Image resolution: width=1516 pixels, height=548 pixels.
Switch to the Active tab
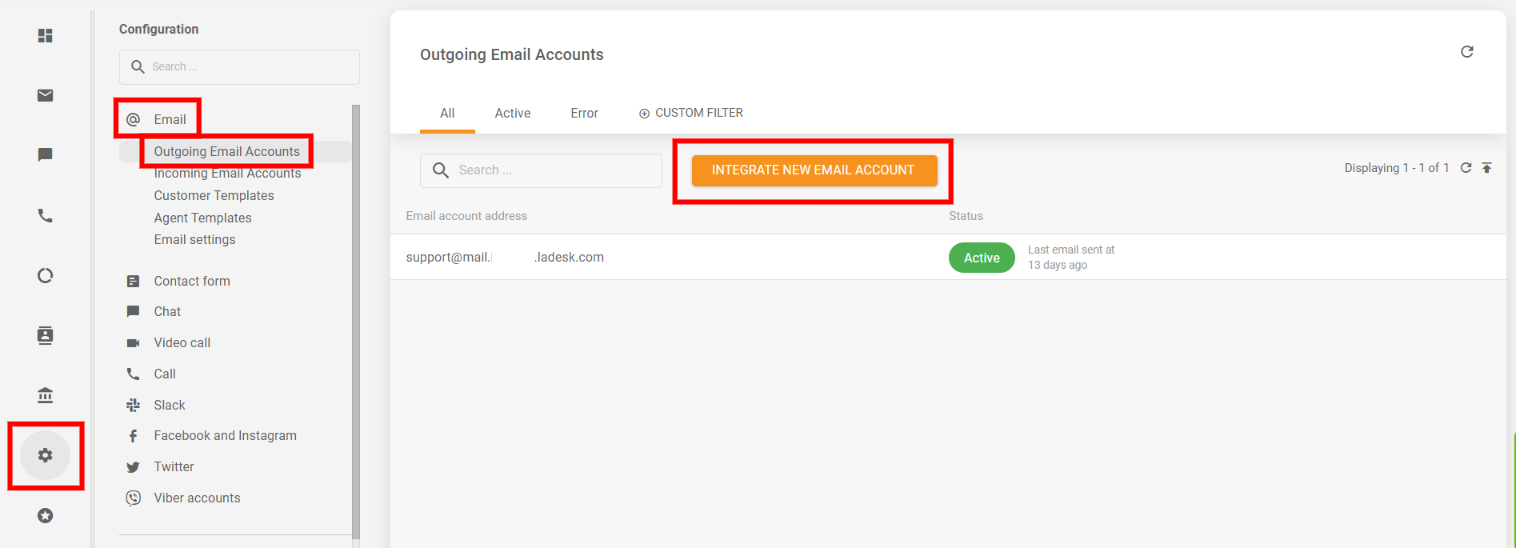point(512,113)
